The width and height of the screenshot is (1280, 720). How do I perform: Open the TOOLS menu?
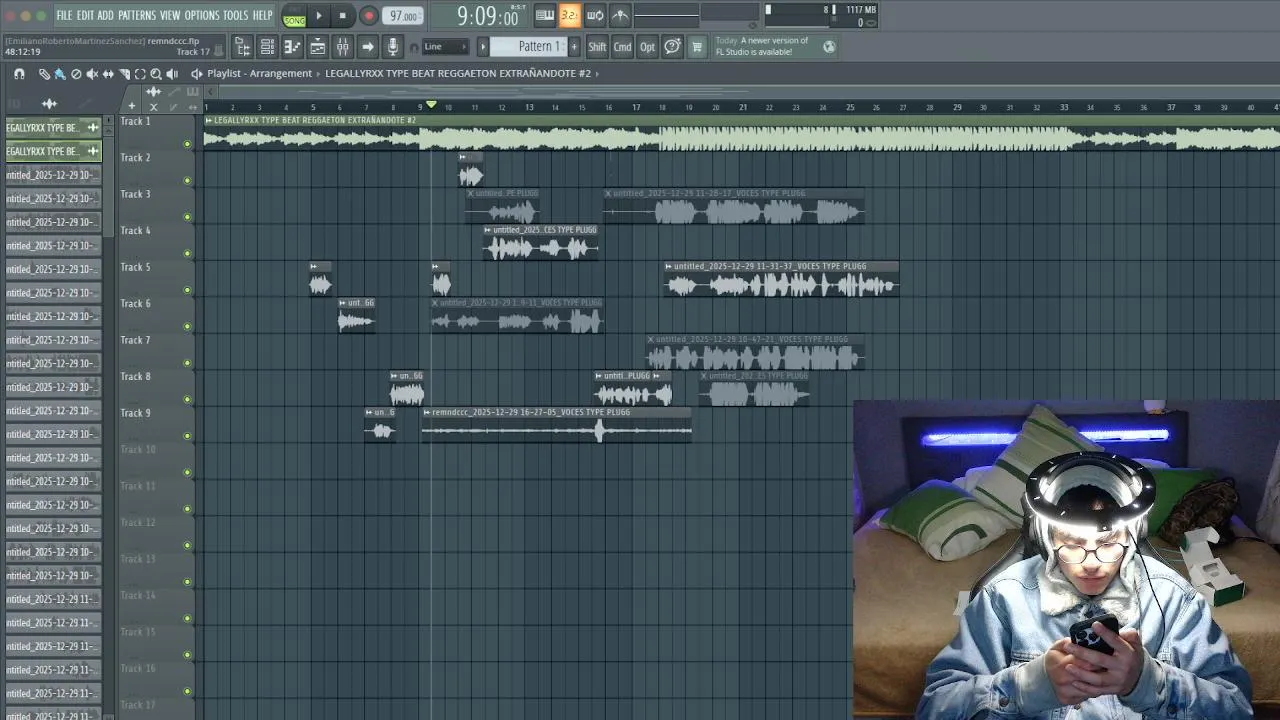coord(235,15)
